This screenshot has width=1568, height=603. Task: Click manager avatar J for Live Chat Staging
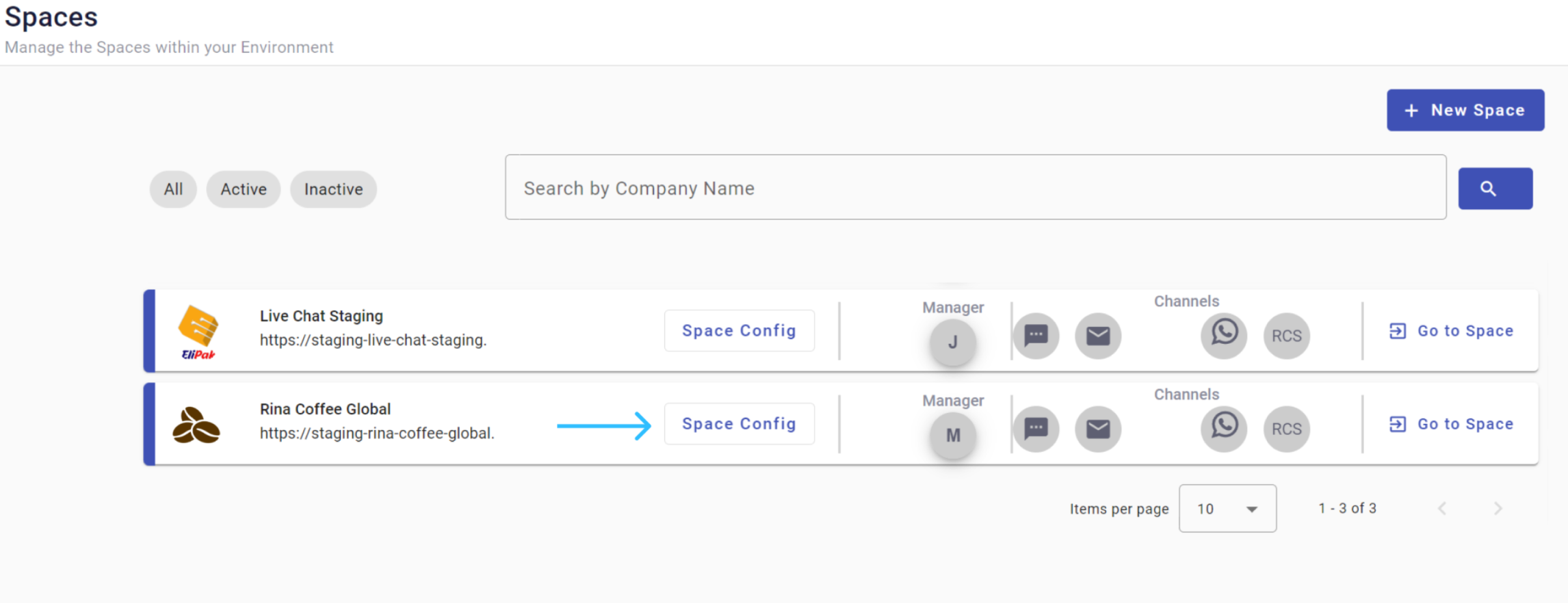(x=952, y=343)
